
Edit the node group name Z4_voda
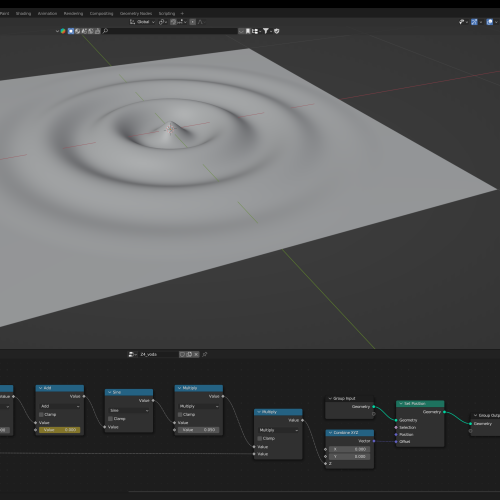tap(158, 354)
